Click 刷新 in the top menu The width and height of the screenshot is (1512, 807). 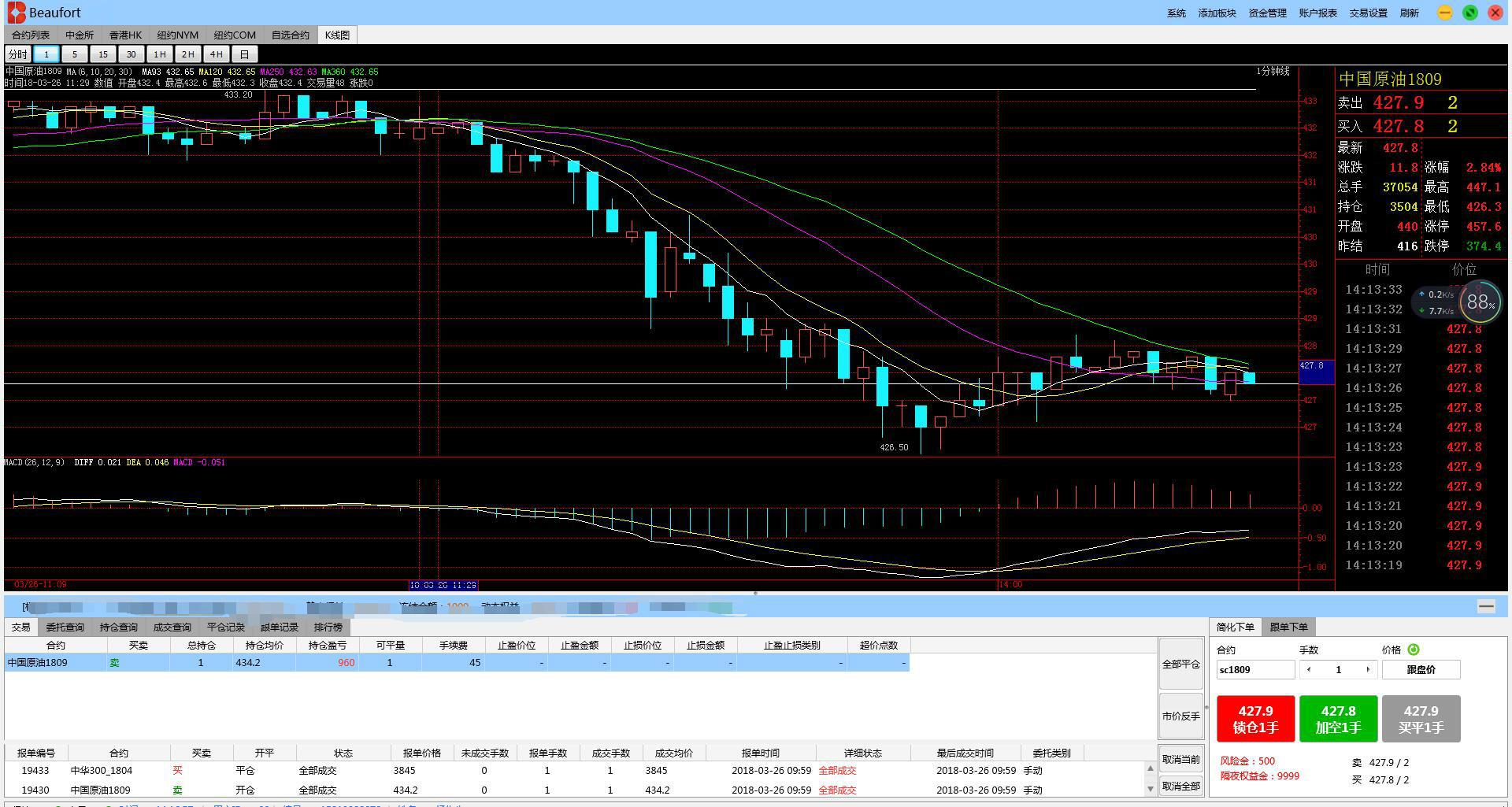1410,13
